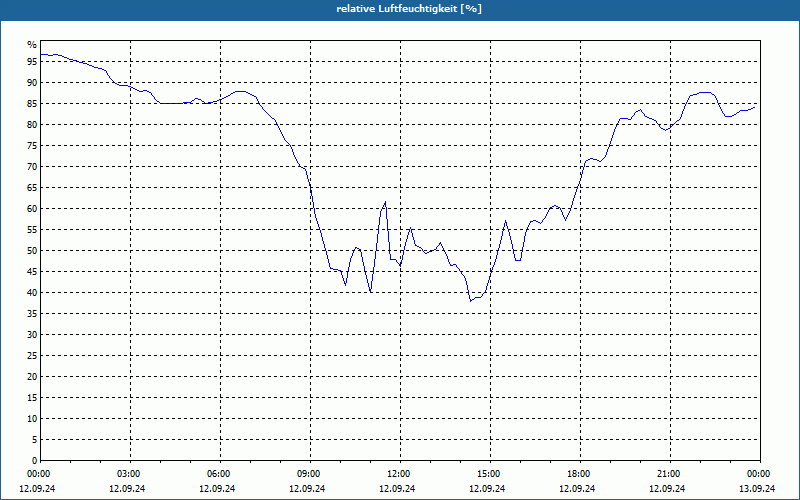Viewport: 800px width, 500px height.
Task: Choose the y-axis tick label '60'
Action: [32, 209]
